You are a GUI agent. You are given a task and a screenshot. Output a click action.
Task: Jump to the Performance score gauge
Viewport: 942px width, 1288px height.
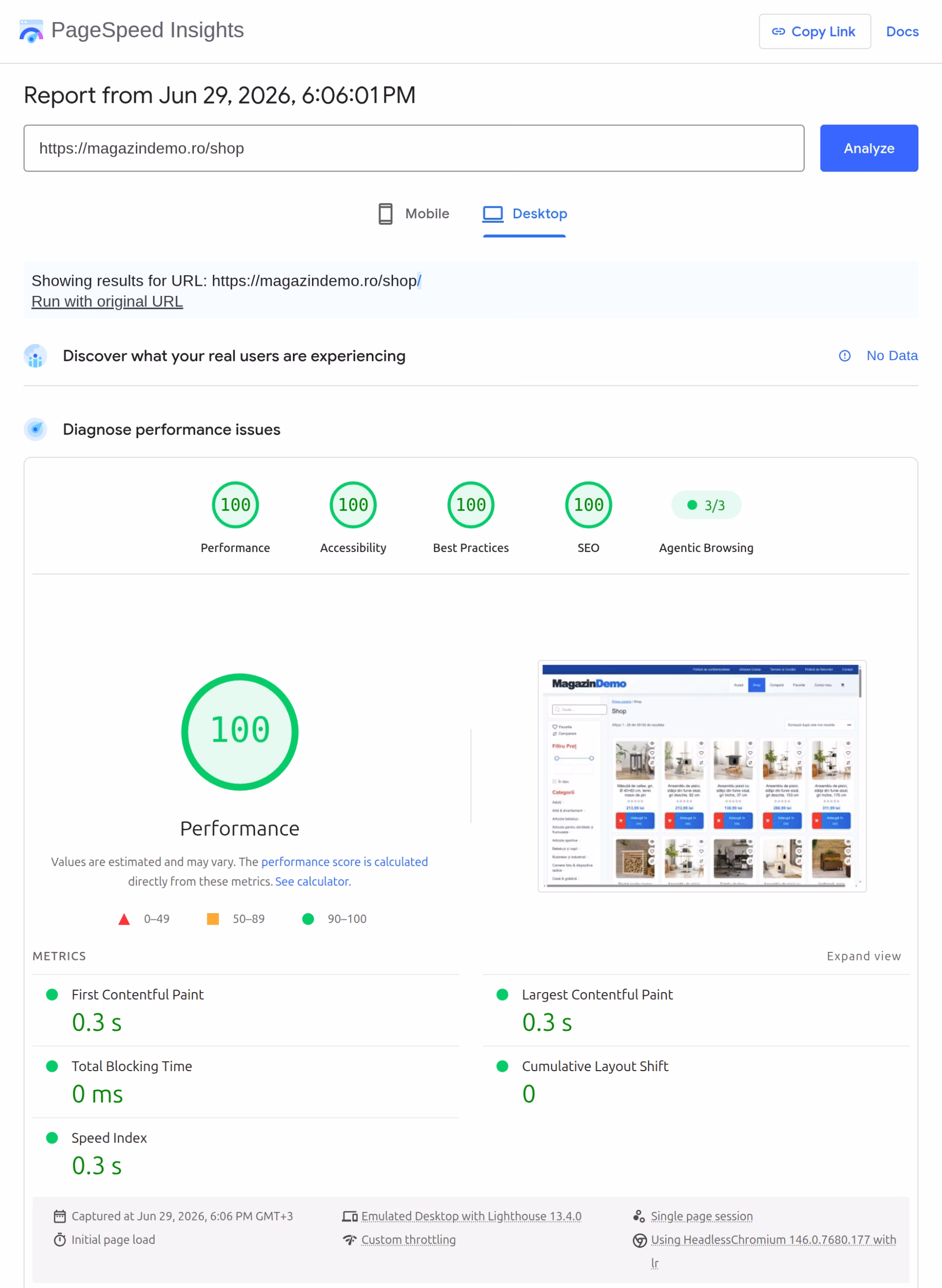[x=235, y=505]
